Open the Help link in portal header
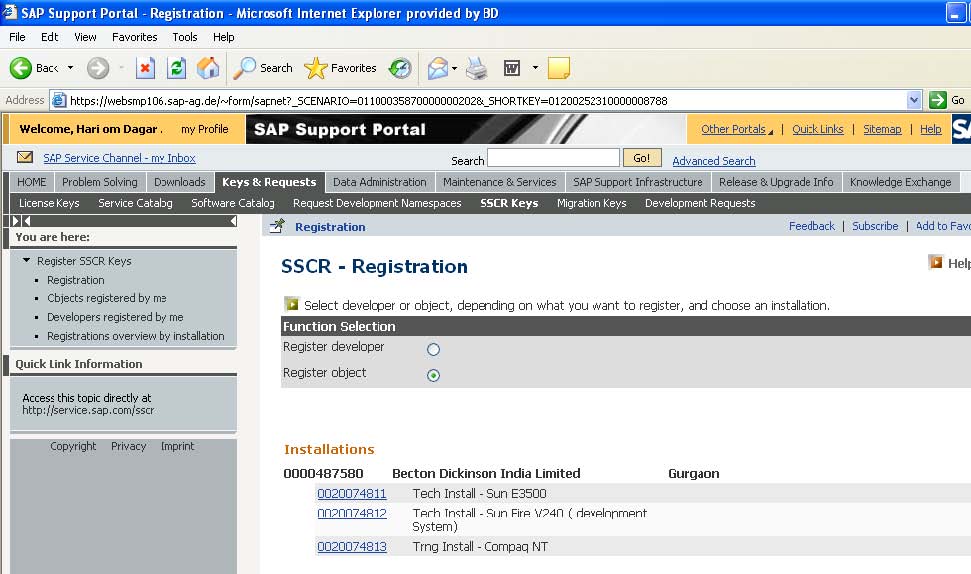 pyautogui.click(x=931, y=129)
